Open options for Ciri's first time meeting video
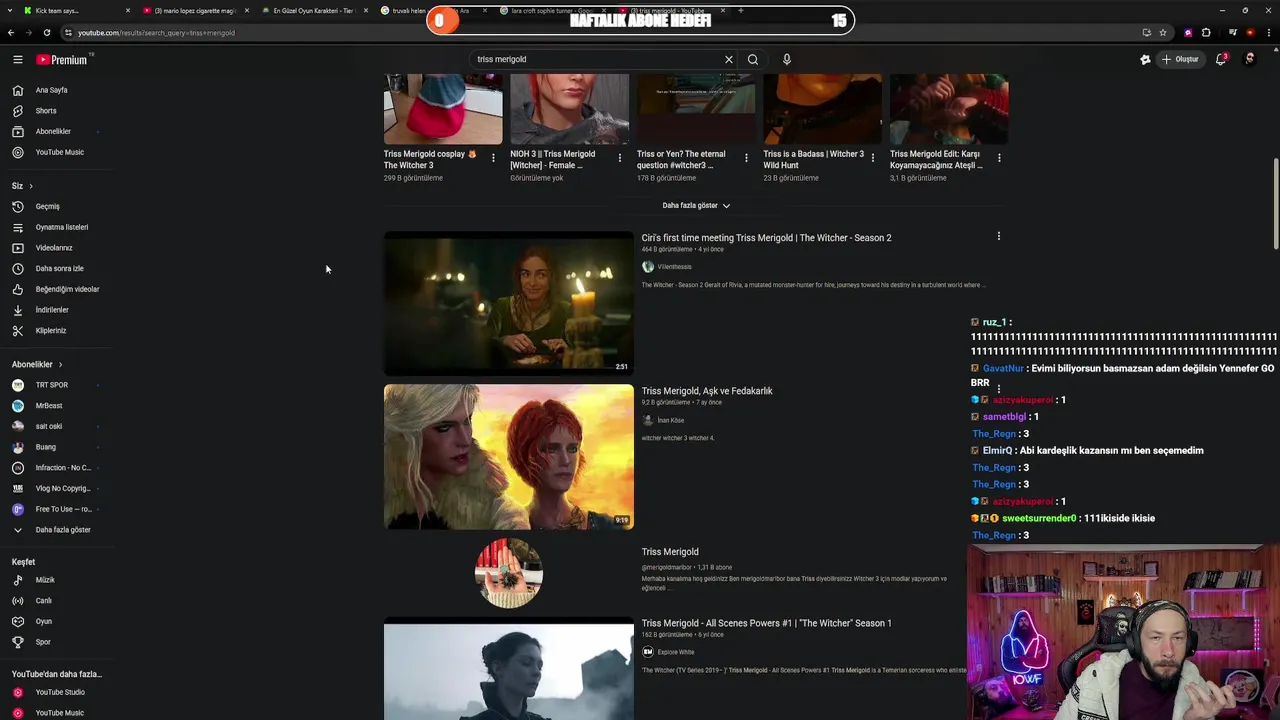Viewport: 1280px width, 720px height. 998,237
